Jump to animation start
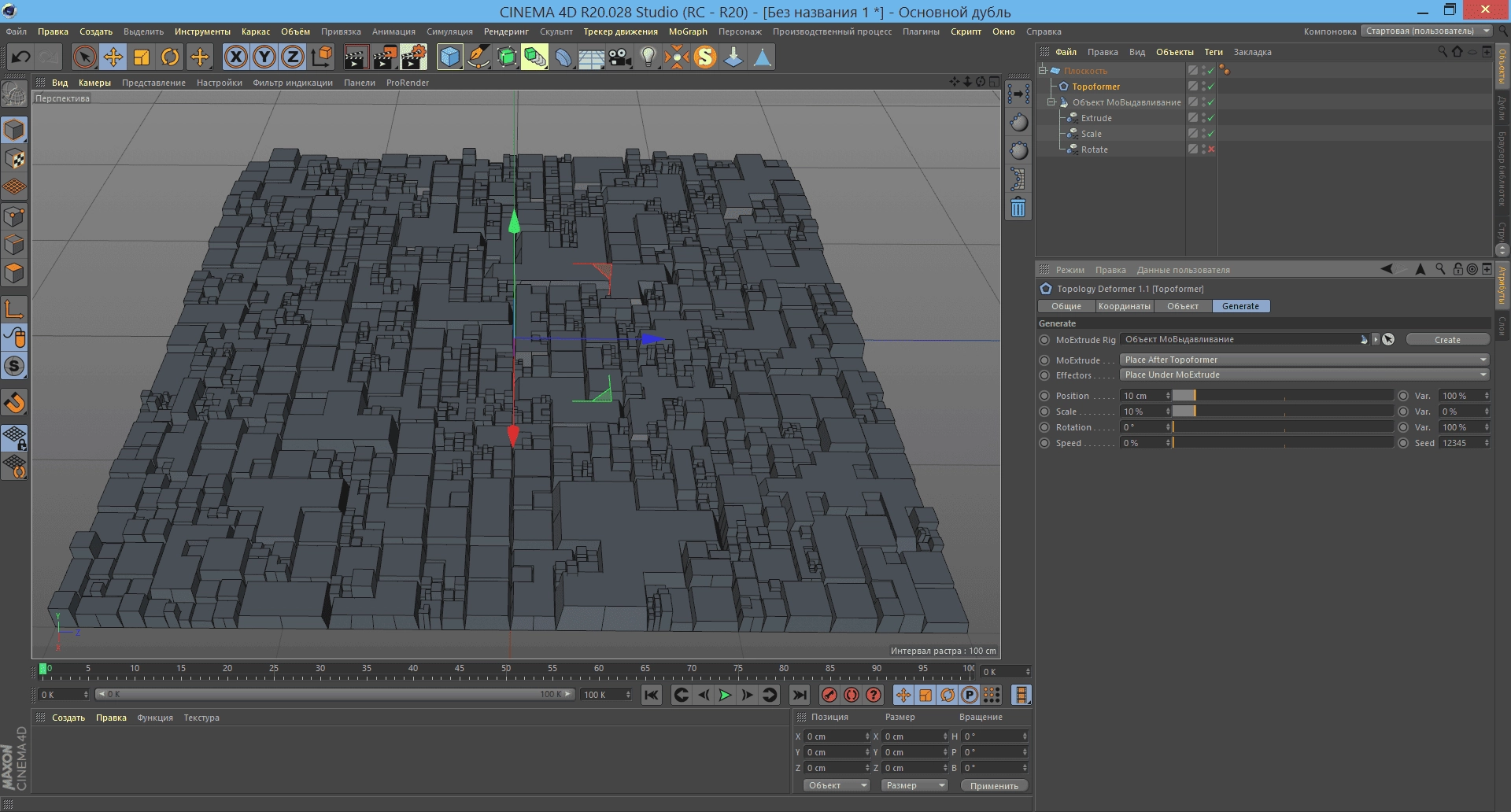Viewport: 1511px width, 812px height. tap(652, 695)
